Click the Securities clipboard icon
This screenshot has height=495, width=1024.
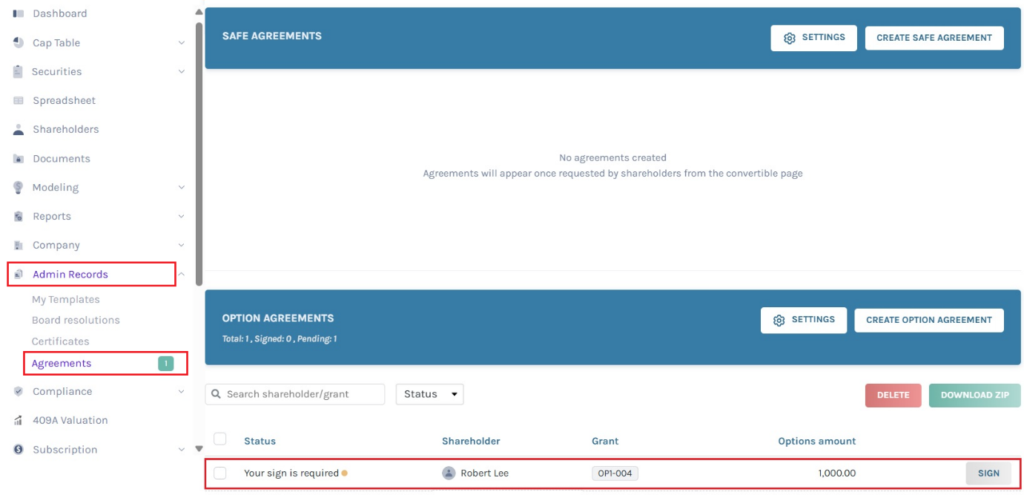(x=18, y=72)
